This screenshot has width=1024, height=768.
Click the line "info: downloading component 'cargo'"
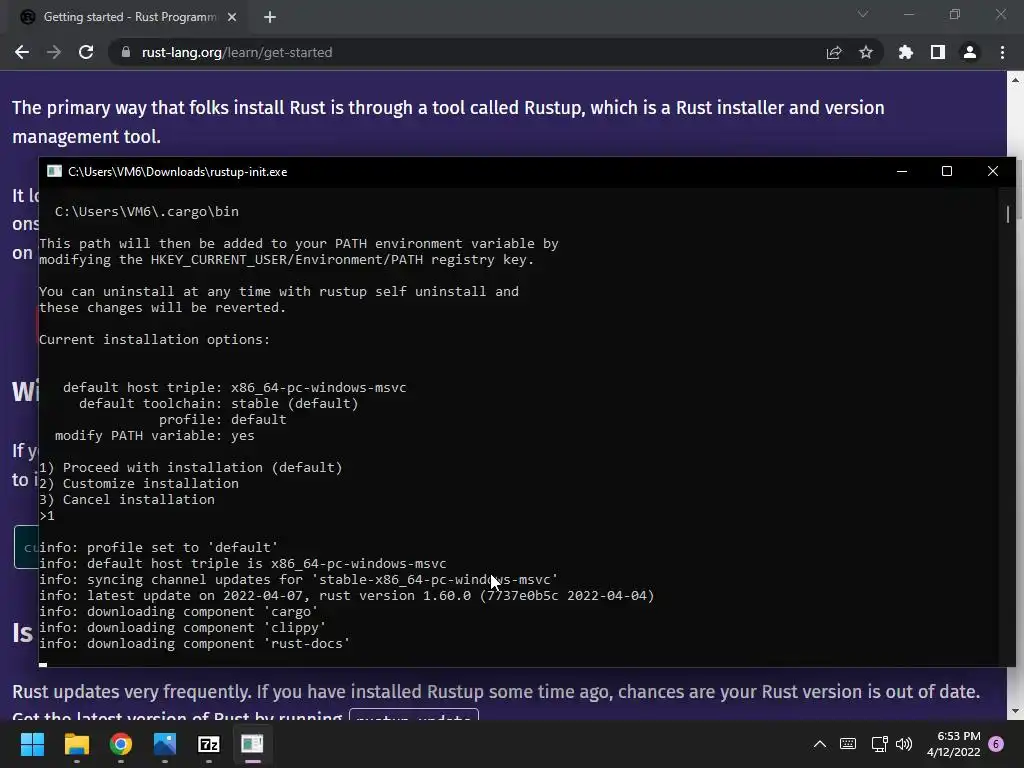(179, 612)
